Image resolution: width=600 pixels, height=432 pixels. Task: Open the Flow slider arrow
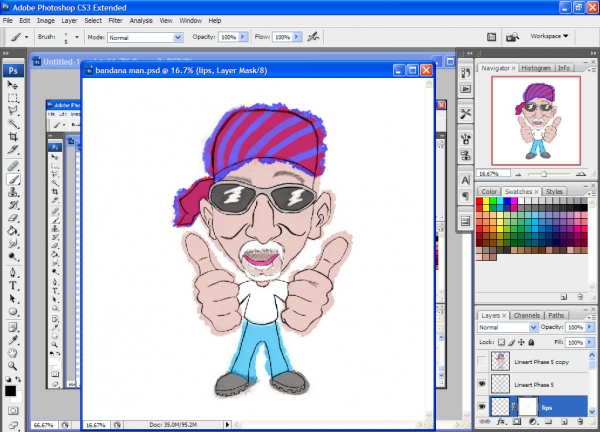[x=297, y=37]
